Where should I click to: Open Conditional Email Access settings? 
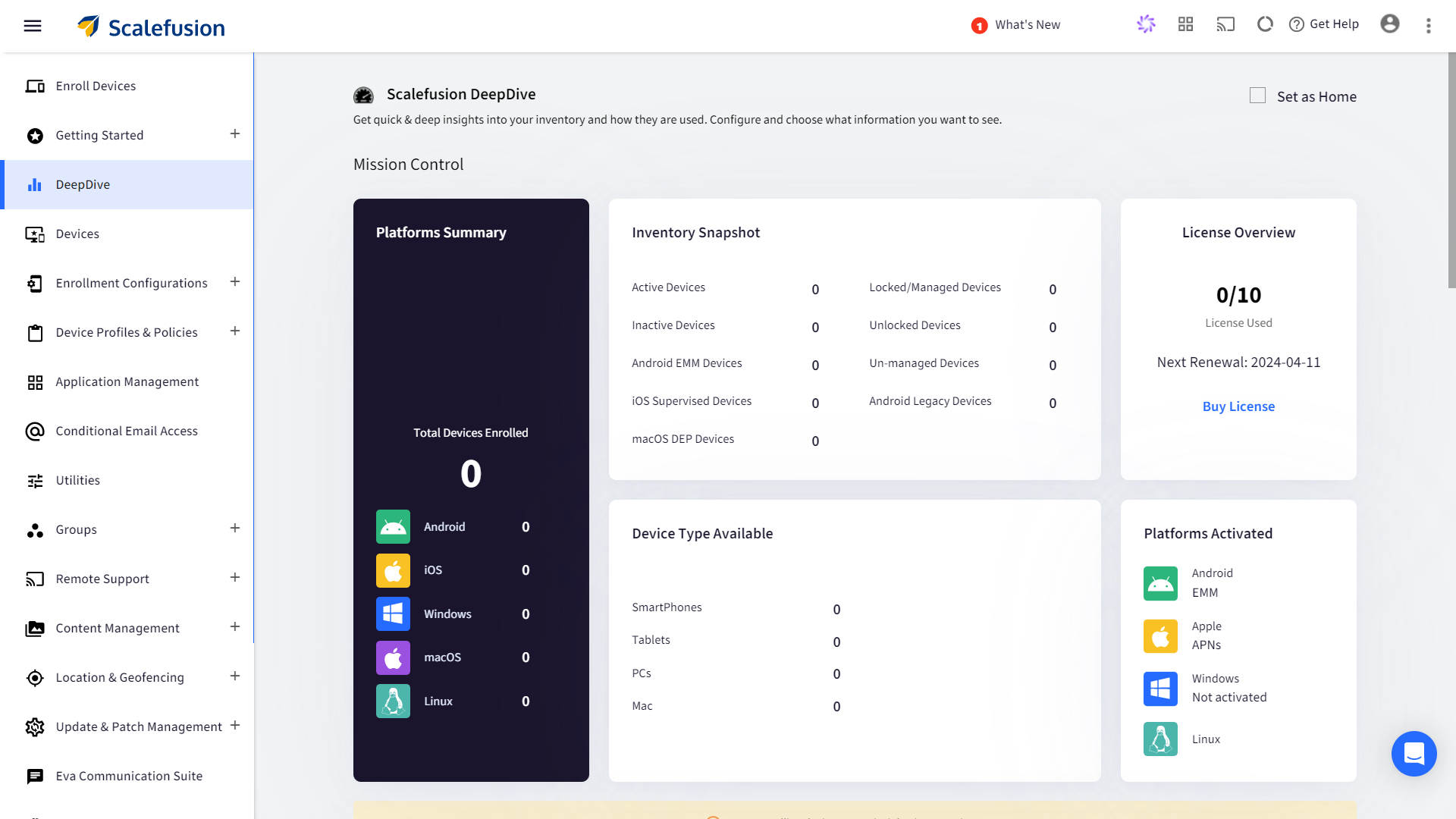click(x=127, y=431)
